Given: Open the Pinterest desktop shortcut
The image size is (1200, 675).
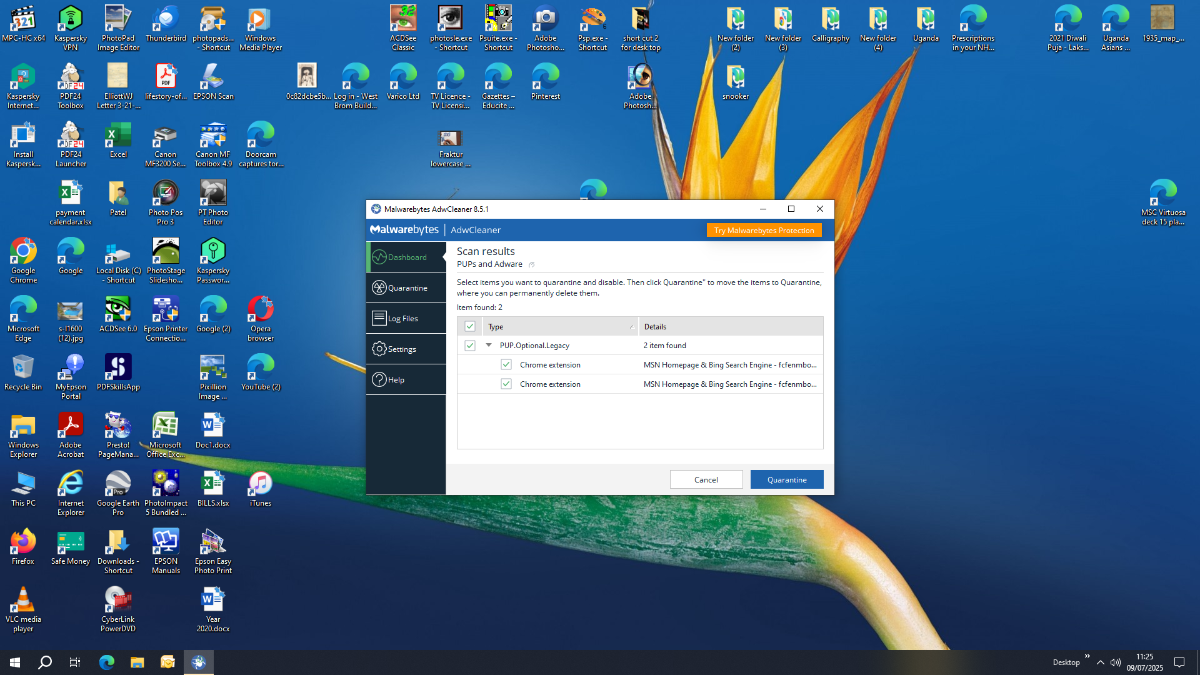Looking at the screenshot, I should pos(545,82).
